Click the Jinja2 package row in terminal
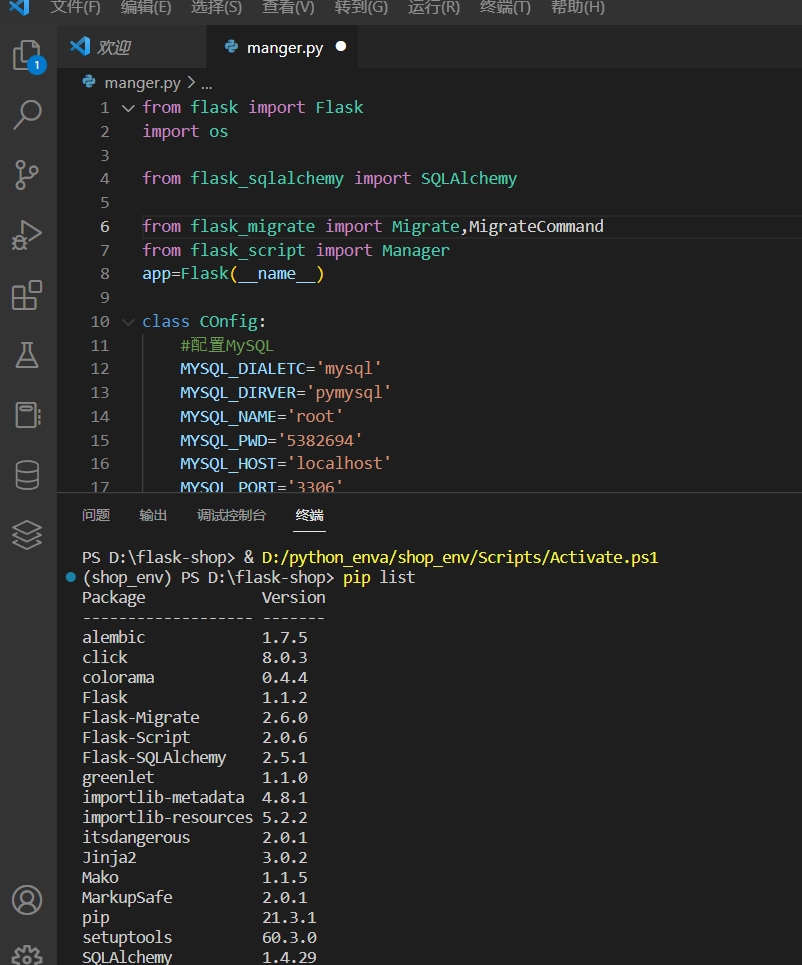Viewport: 802px width, 965px height. [195, 857]
